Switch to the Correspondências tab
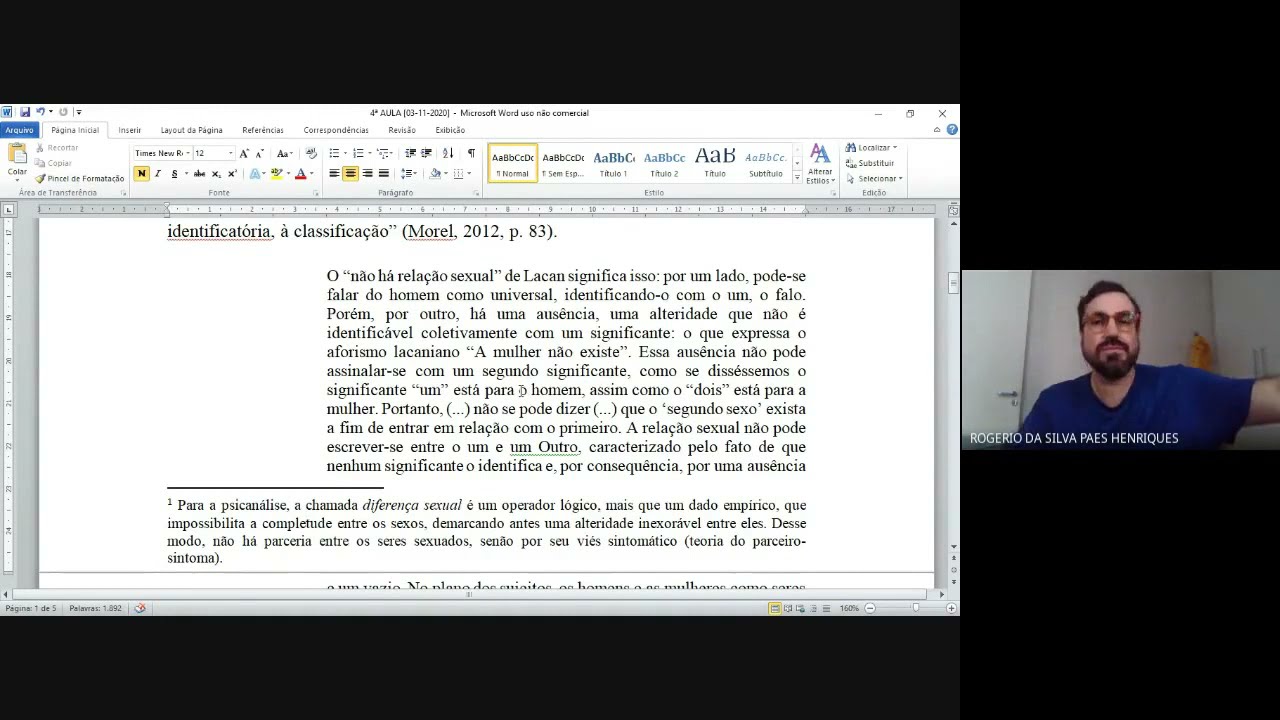 [x=336, y=130]
